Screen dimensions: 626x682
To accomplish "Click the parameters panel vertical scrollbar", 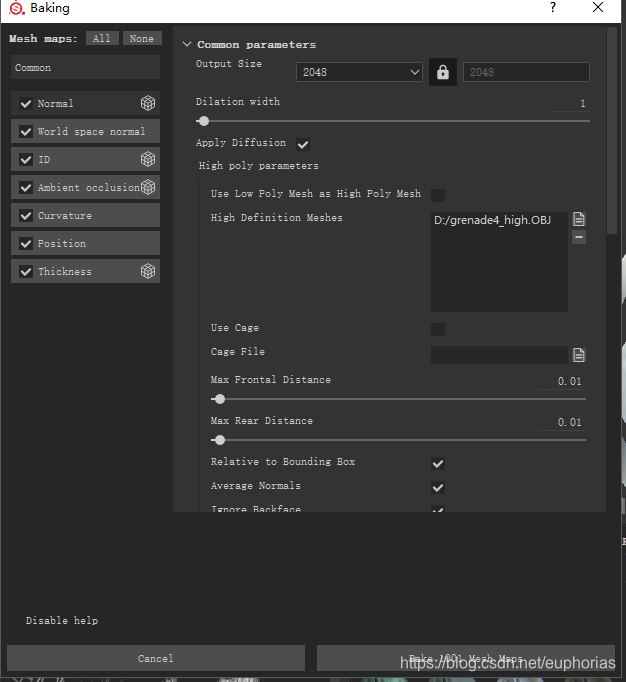I will click(612, 130).
